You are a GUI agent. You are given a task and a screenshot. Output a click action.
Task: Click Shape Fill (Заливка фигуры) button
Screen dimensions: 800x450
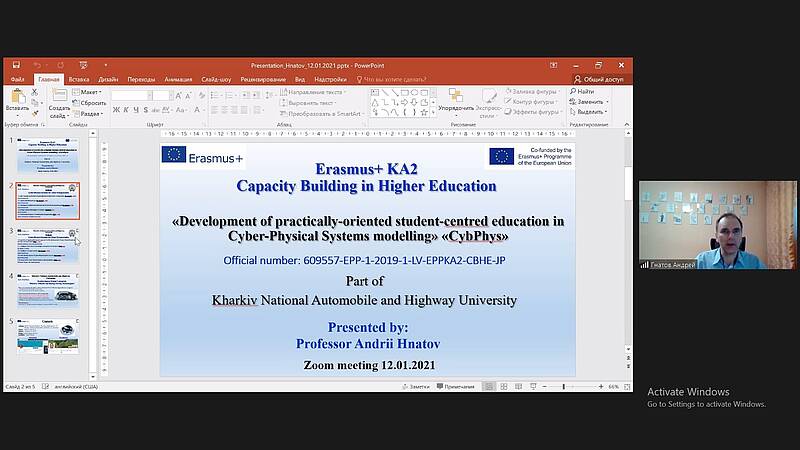533,91
